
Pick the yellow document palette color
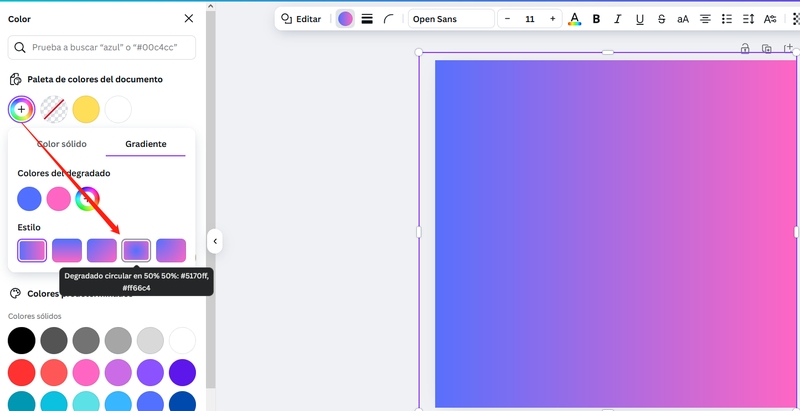(86, 109)
